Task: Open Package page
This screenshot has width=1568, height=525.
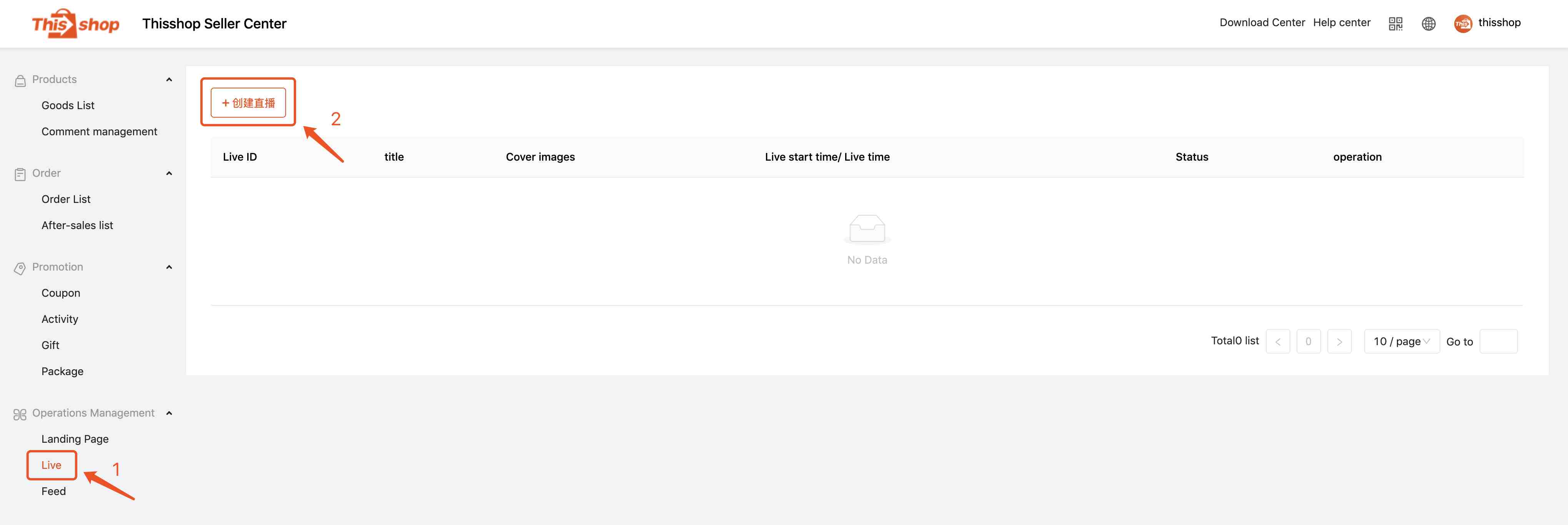Action: 63,371
